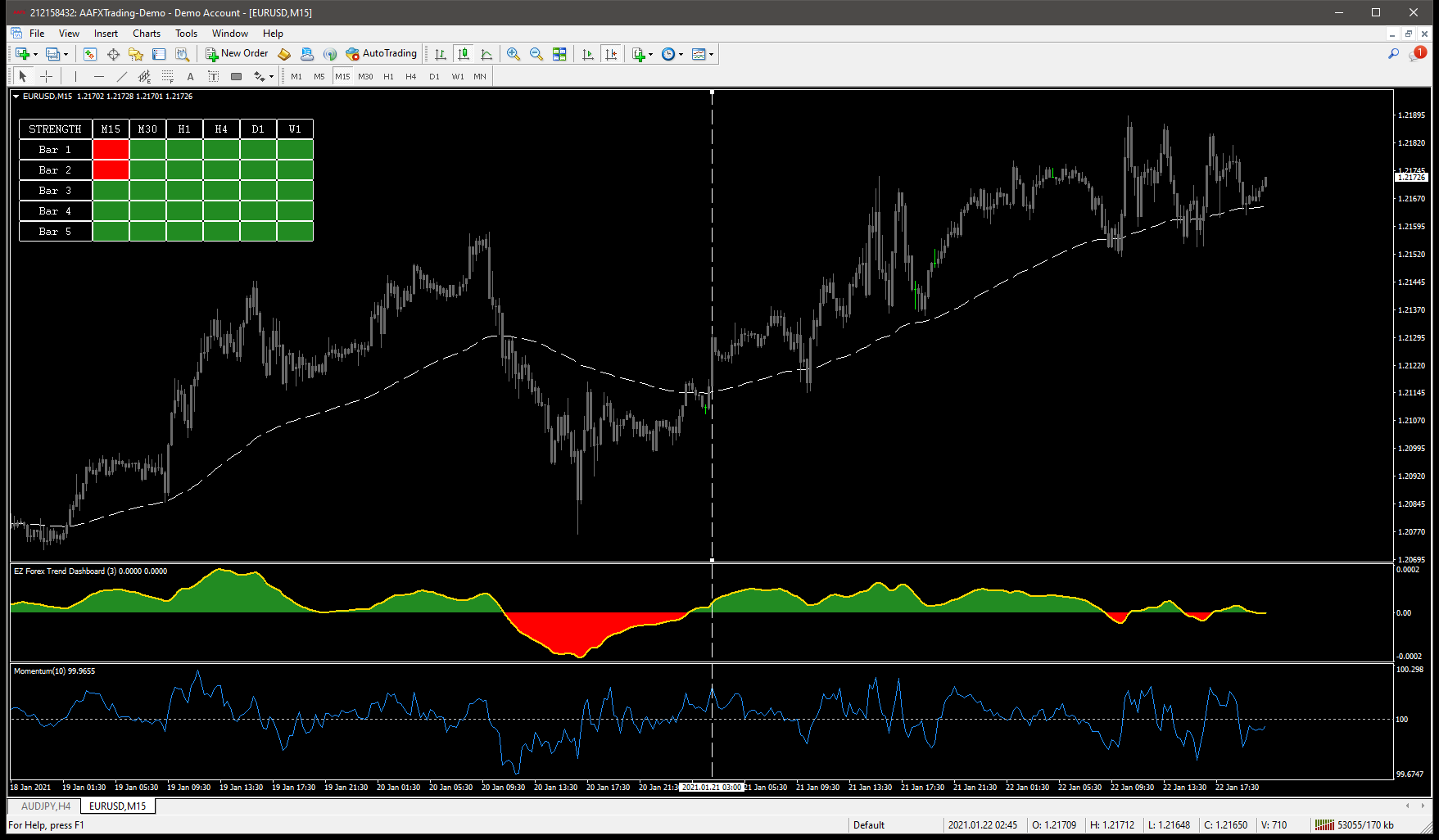This screenshot has height=840, width=1439.
Task: Open the Market Watch window icon
Action: [x=90, y=54]
